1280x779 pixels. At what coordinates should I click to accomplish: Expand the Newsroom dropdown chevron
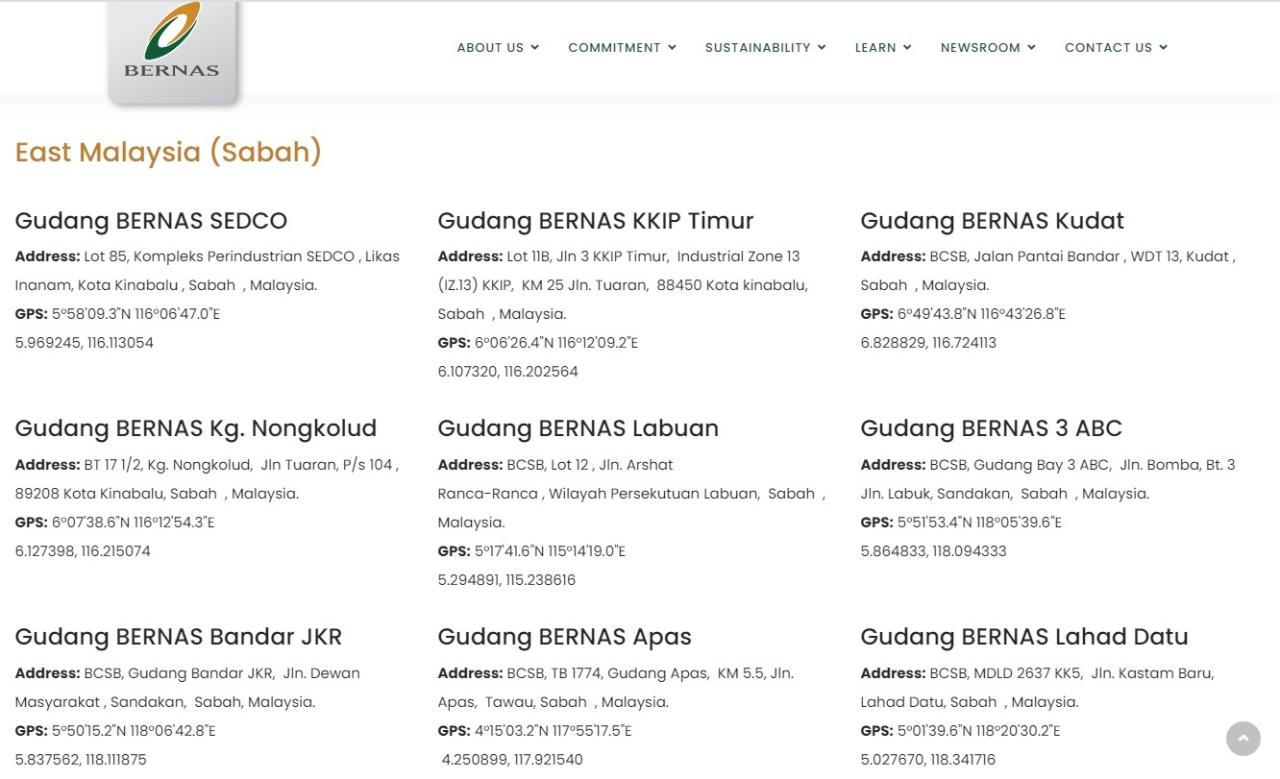click(x=1032, y=48)
